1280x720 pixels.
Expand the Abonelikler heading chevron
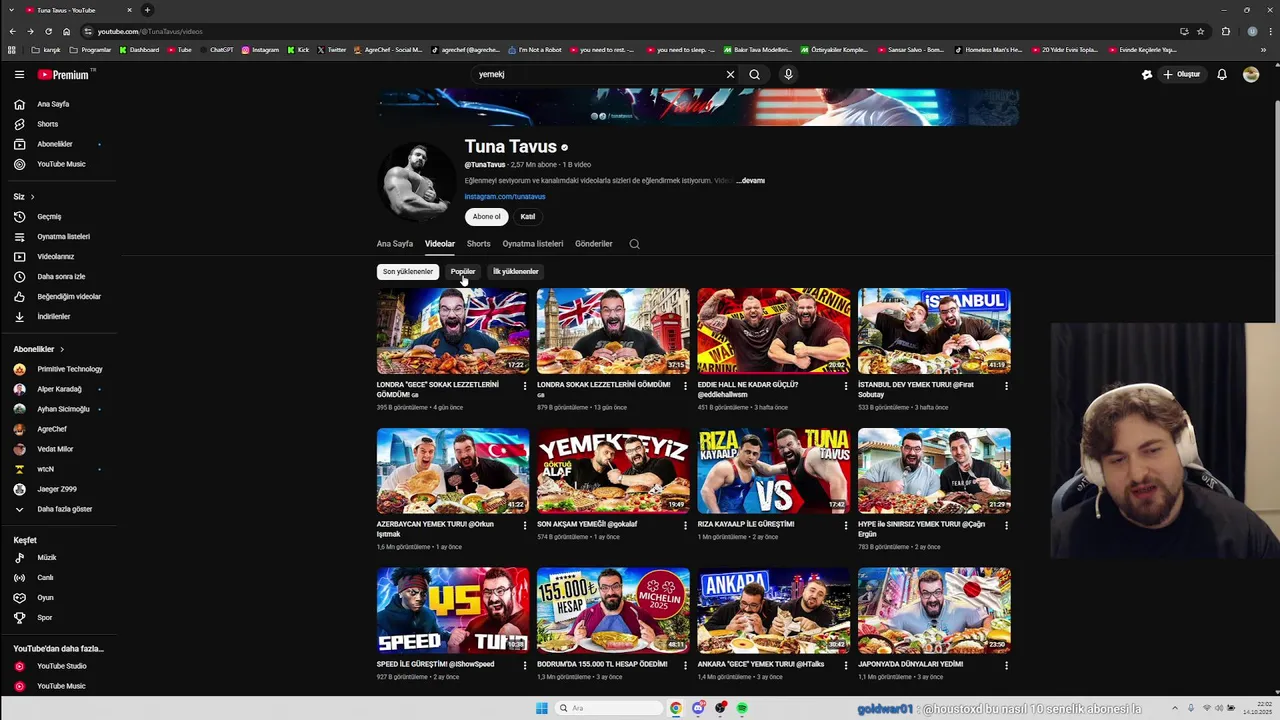(62, 349)
